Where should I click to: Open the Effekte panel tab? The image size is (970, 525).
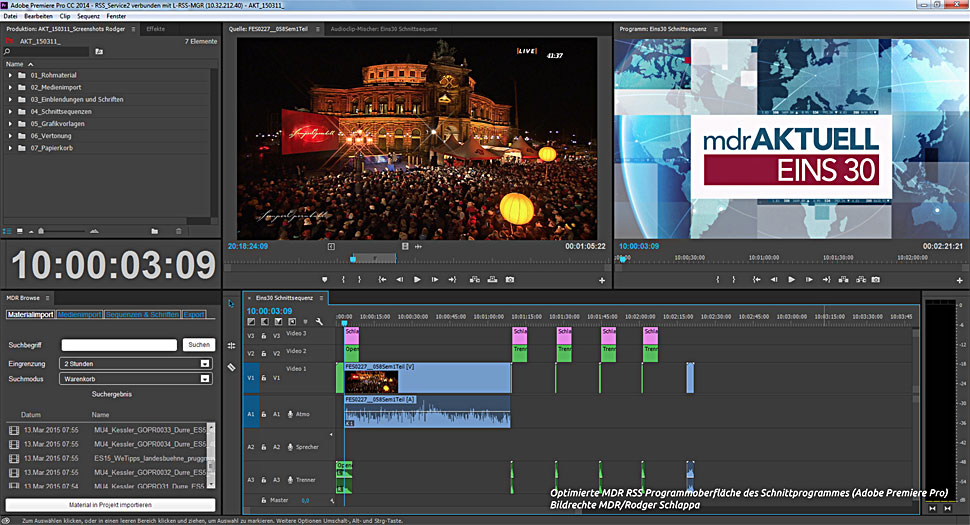click(155, 29)
